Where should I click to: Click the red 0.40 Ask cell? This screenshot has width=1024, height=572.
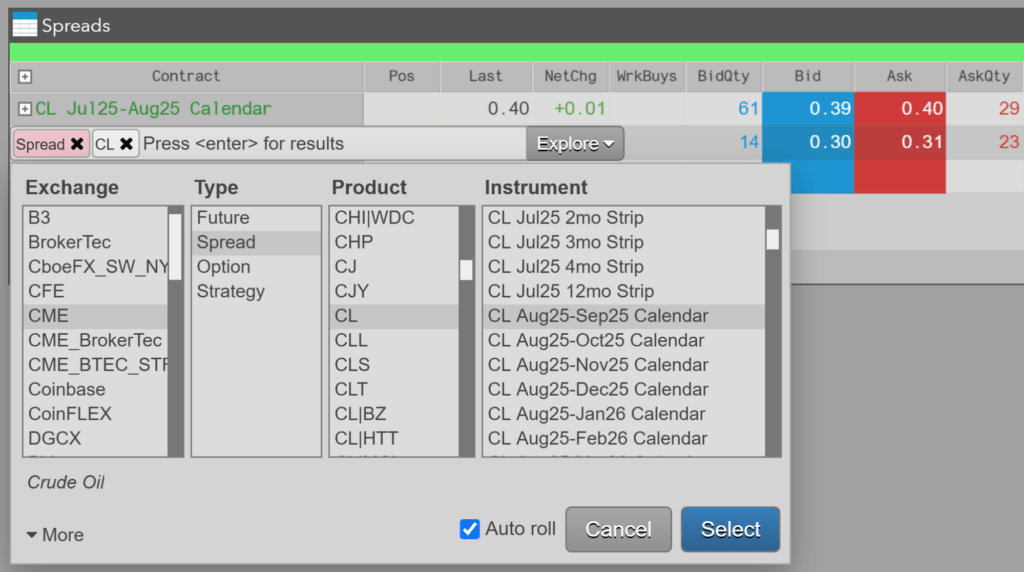point(900,108)
